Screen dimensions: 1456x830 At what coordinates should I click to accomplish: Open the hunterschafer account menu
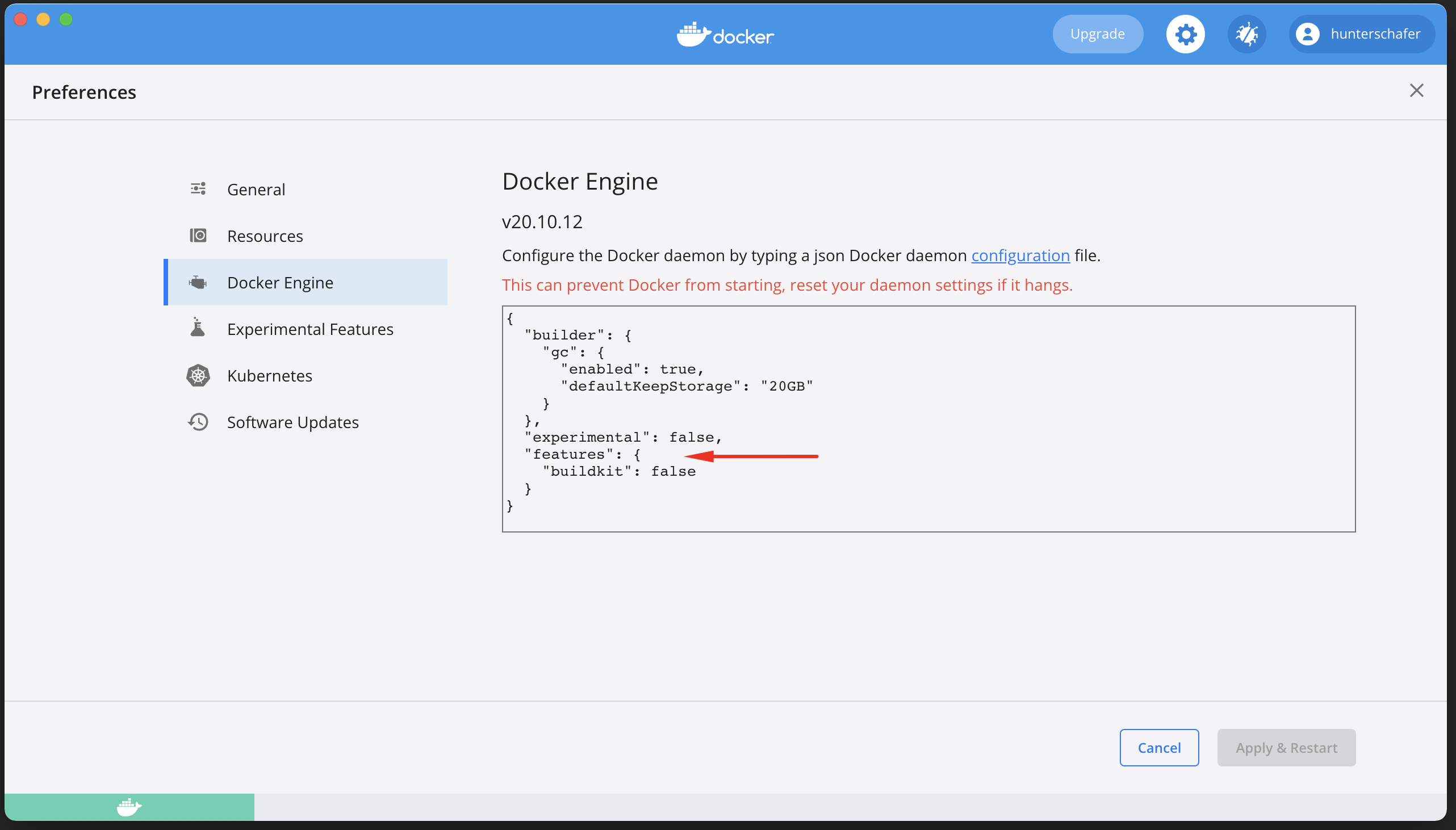1362,34
